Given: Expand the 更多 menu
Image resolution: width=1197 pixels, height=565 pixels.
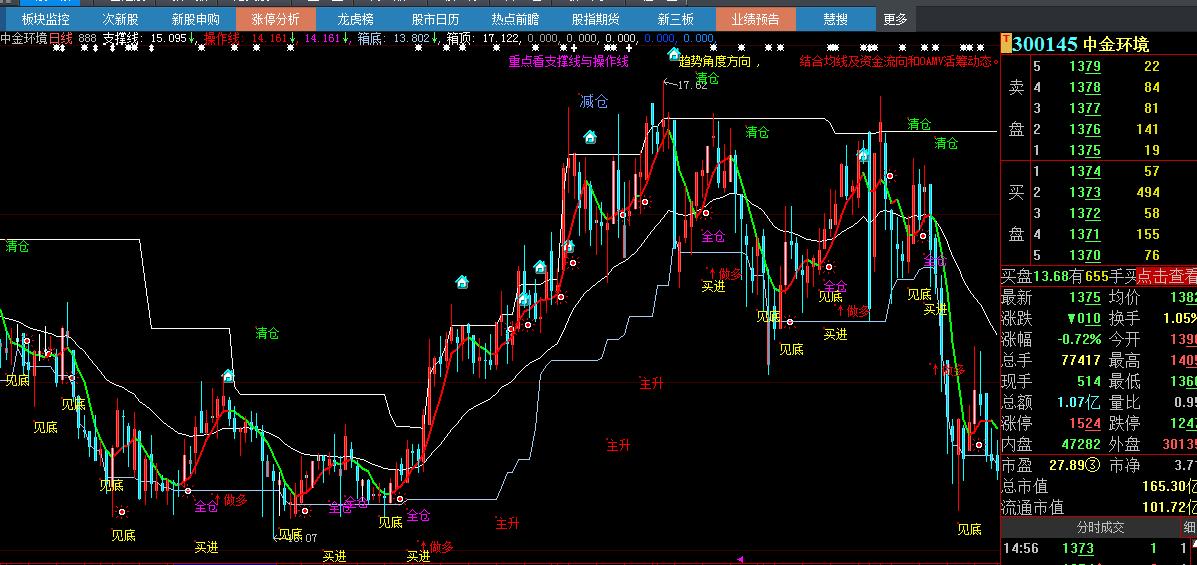Looking at the screenshot, I should [895, 19].
